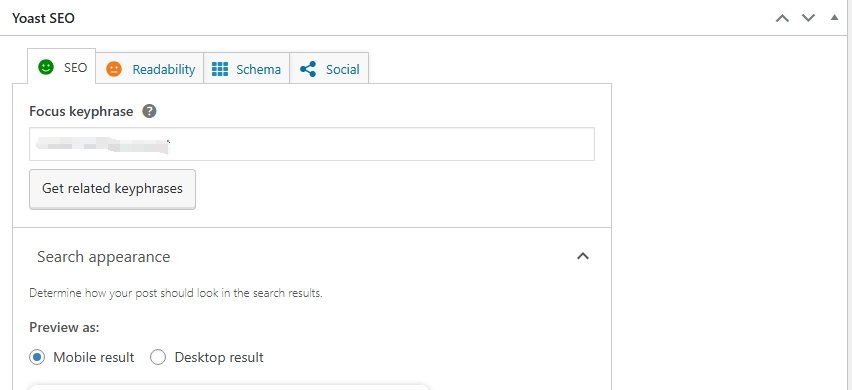Toggle Yoast SEO panel collapse triangle
This screenshot has height=390, width=852.
pos(835,17)
